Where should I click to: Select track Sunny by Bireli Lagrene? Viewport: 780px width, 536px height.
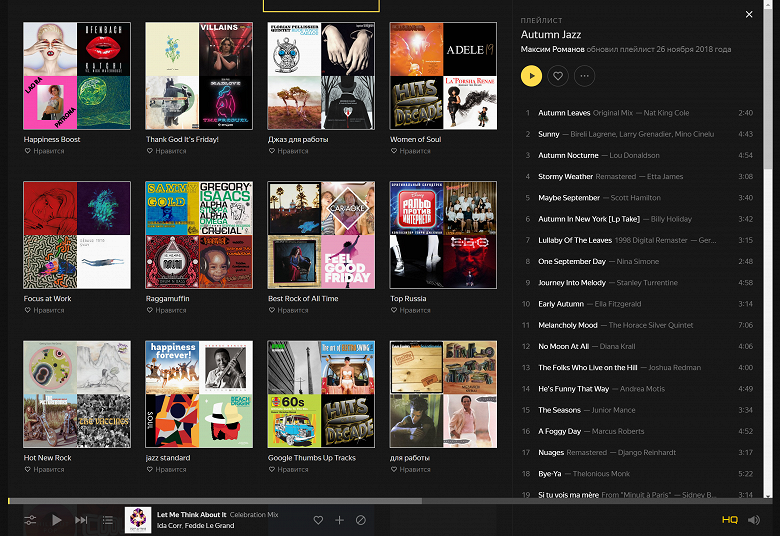coord(639,134)
